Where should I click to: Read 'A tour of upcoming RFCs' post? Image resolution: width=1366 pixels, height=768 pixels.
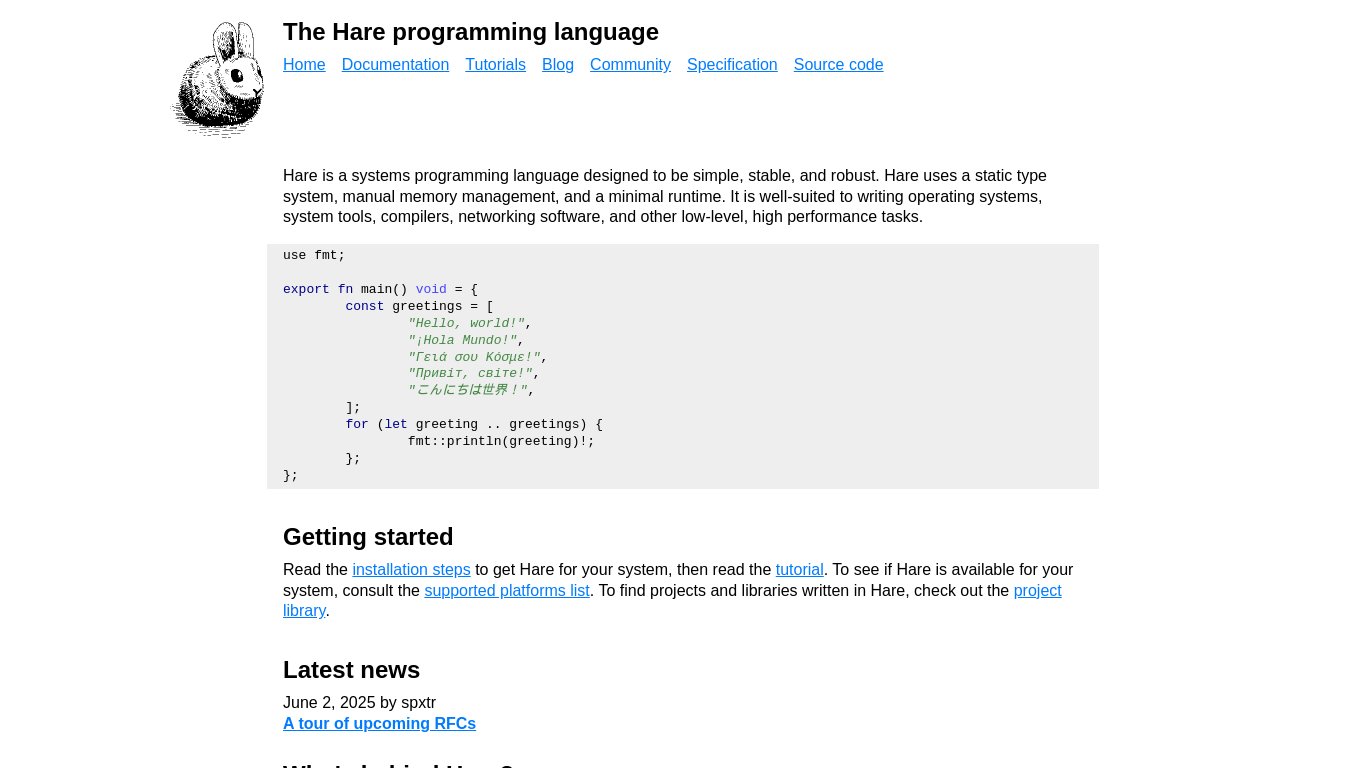pyautogui.click(x=379, y=724)
